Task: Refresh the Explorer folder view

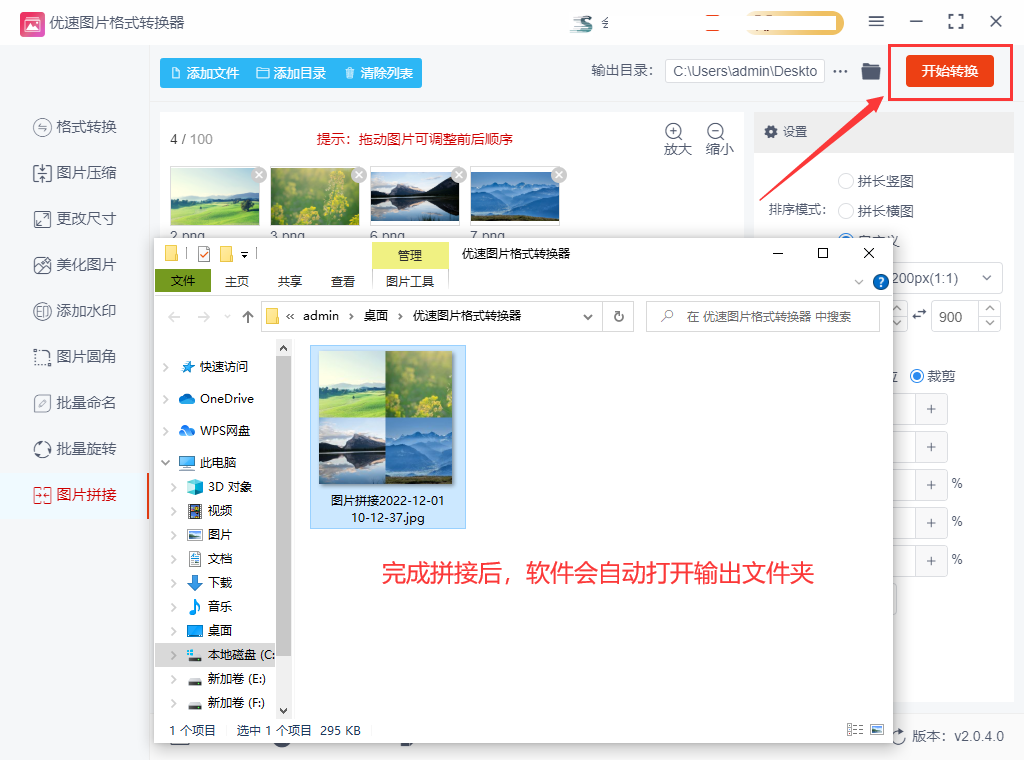Action: click(618, 317)
